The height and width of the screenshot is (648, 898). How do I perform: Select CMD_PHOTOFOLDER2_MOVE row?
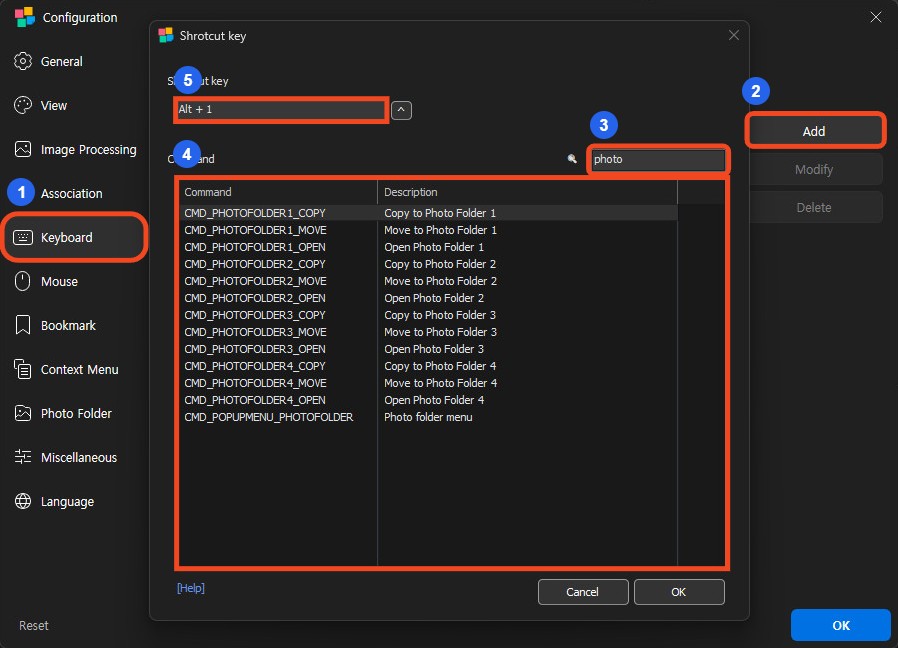coord(428,281)
